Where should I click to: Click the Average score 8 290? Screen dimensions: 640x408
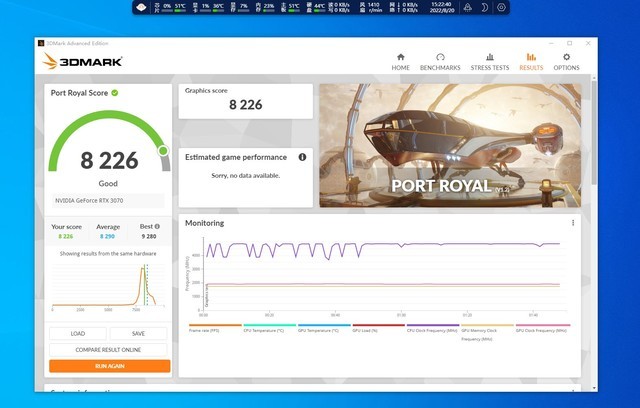pos(107,236)
